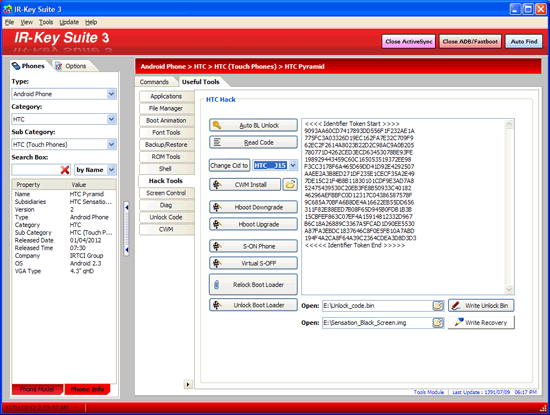Browse for Sensation_Black_Screen.img file icon
The width and height of the screenshot is (550, 415).
(x=438, y=322)
